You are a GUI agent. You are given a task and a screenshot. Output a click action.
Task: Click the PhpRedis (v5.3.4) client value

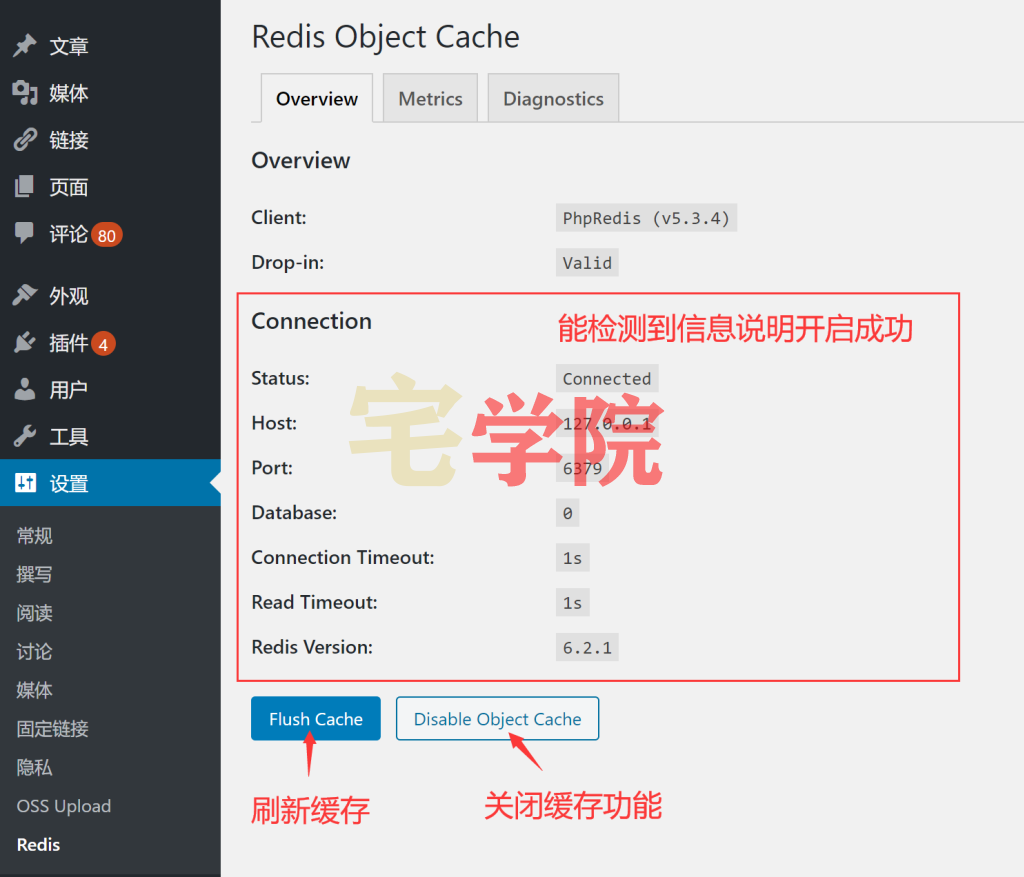[x=646, y=217]
